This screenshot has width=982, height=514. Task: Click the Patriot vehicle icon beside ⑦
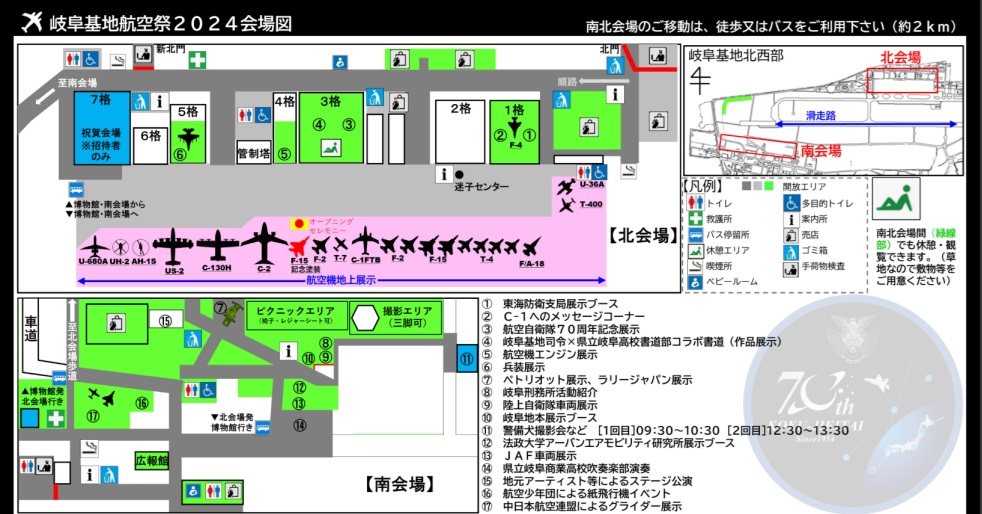coord(234,313)
